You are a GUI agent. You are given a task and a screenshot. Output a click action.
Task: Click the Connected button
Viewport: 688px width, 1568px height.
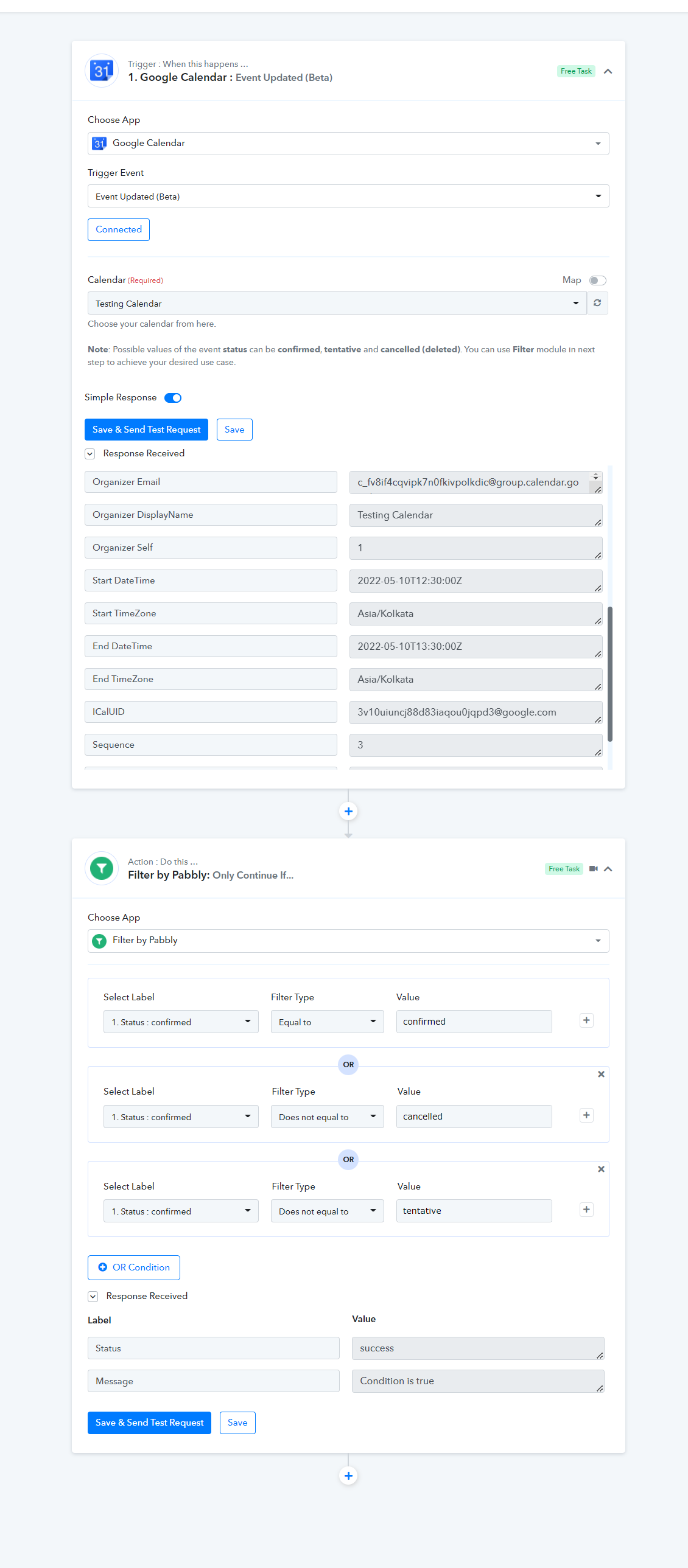(119, 229)
